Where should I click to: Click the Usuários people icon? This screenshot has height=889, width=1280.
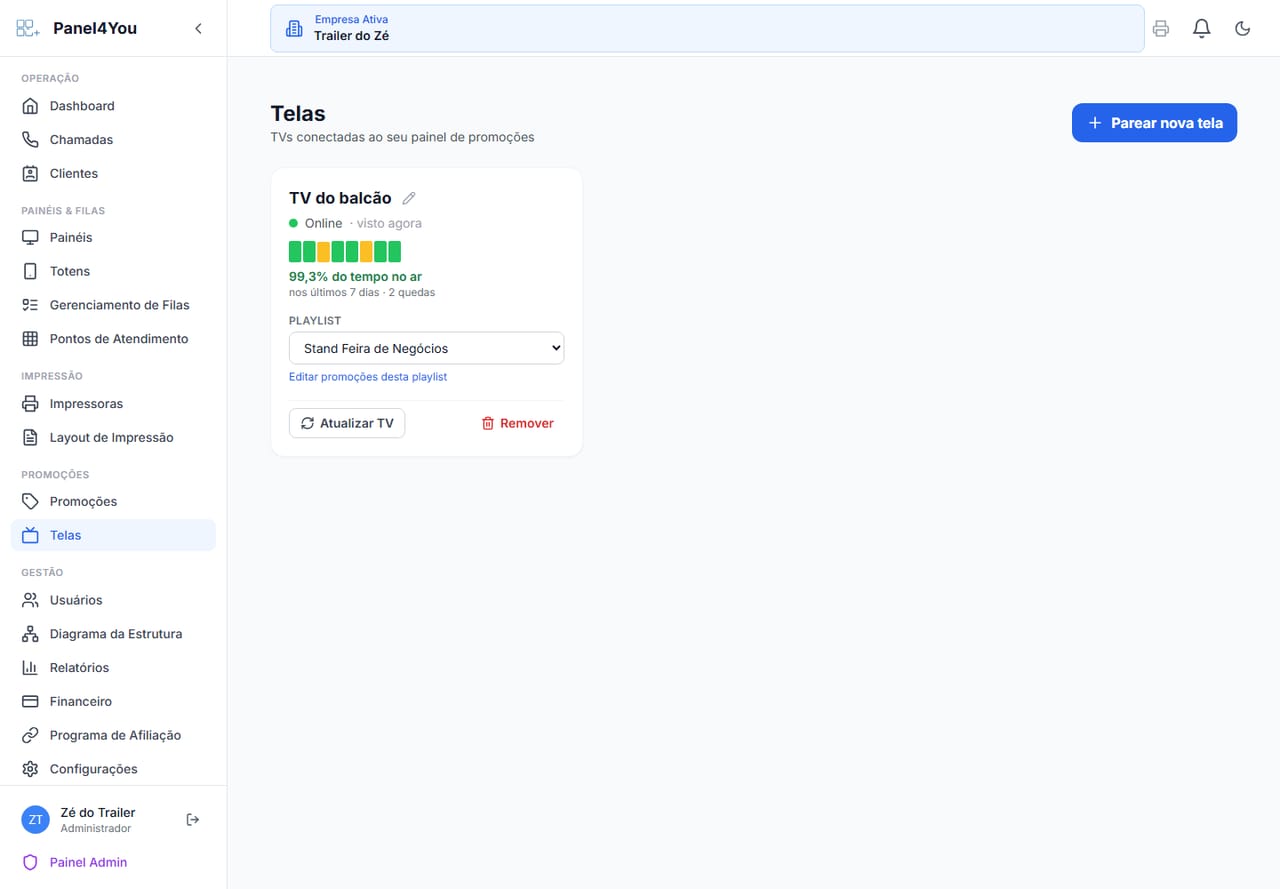coord(30,600)
